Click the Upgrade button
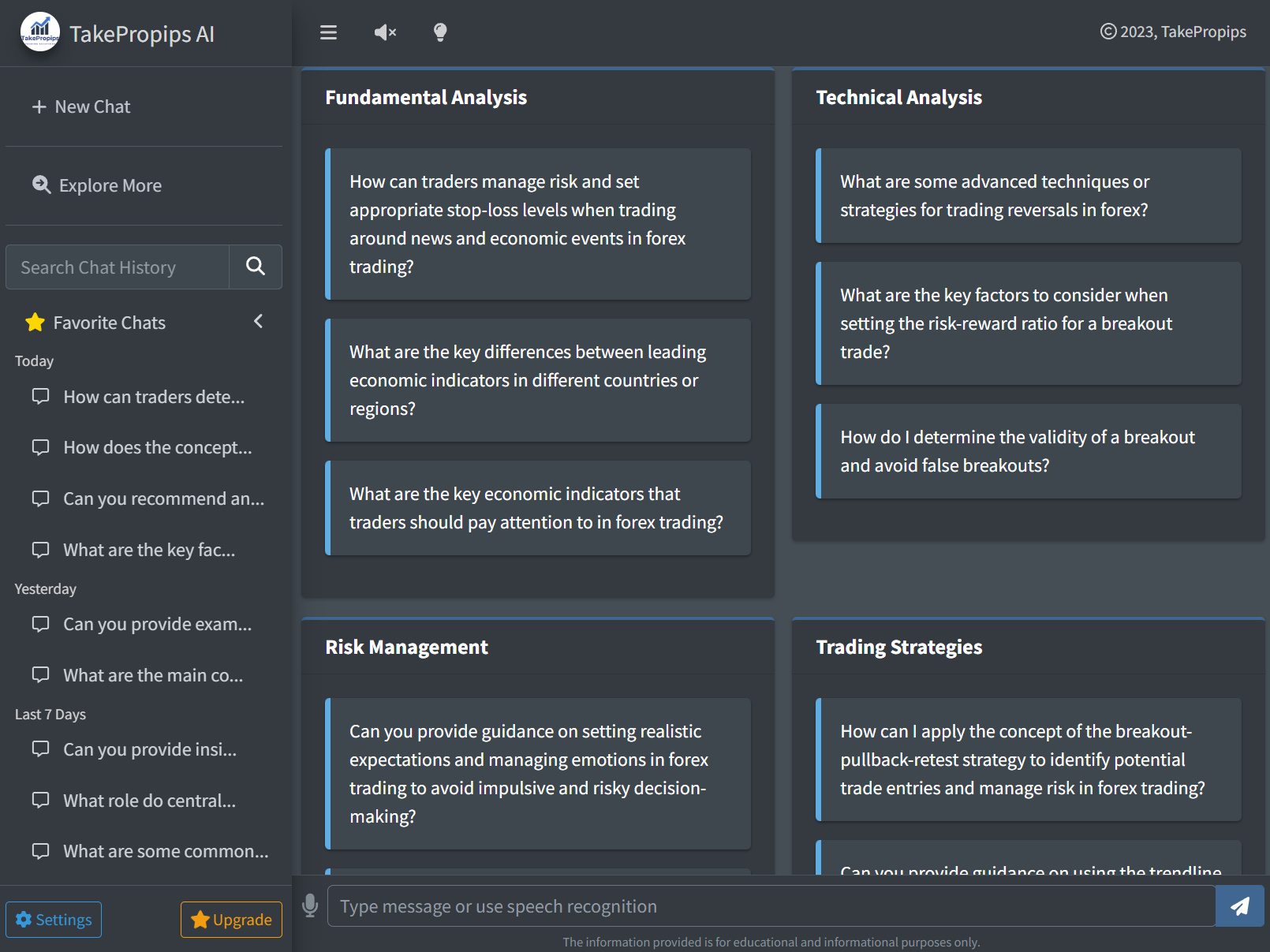 coord(231,920)
